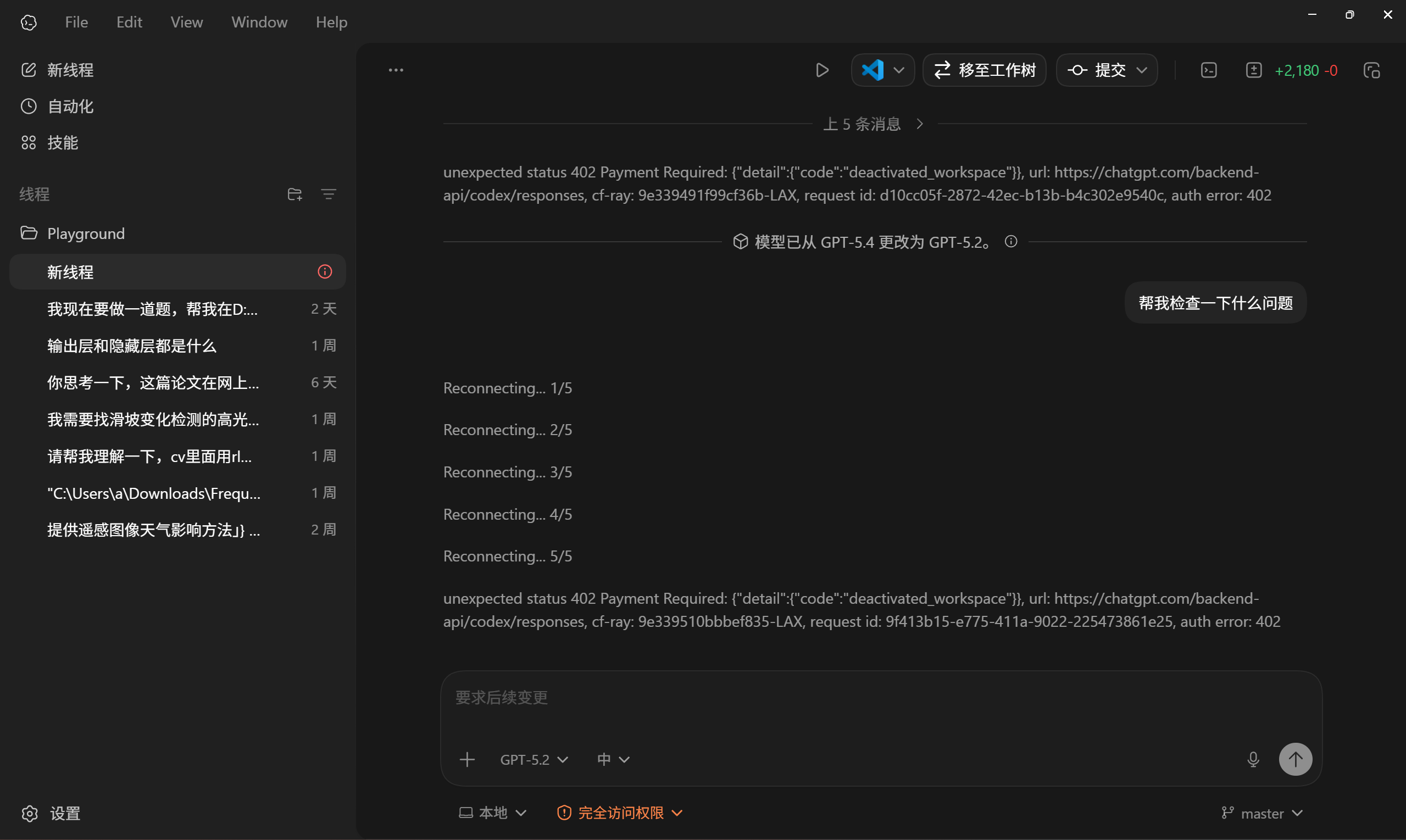Screen dimensions: 1406x840
Task: Toggle the terminal panel icon
Action: point(1209,70)
